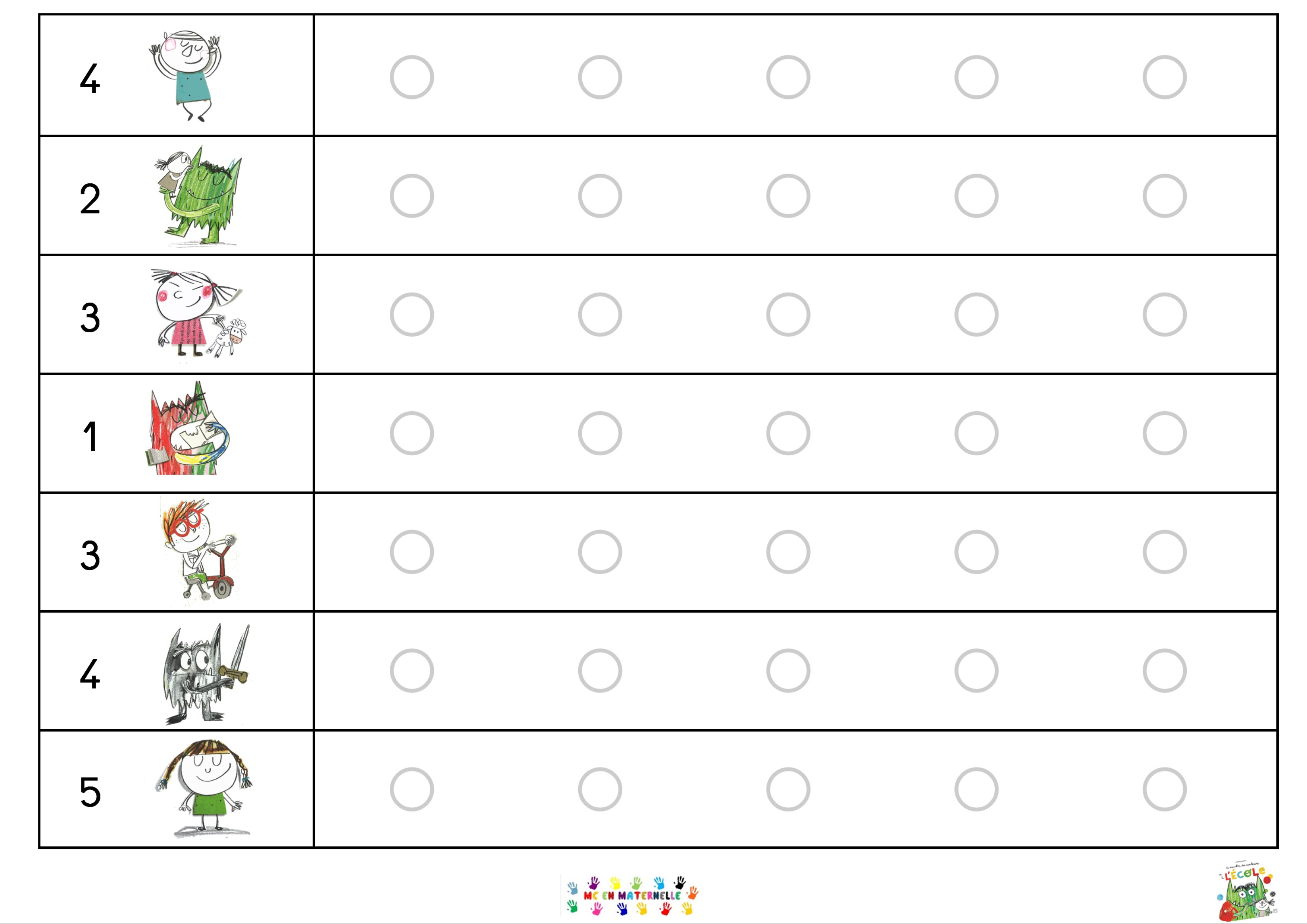Select middle circle in tricycle boy row
Screen dimensions: 1307x924
(x=788, y=552)
